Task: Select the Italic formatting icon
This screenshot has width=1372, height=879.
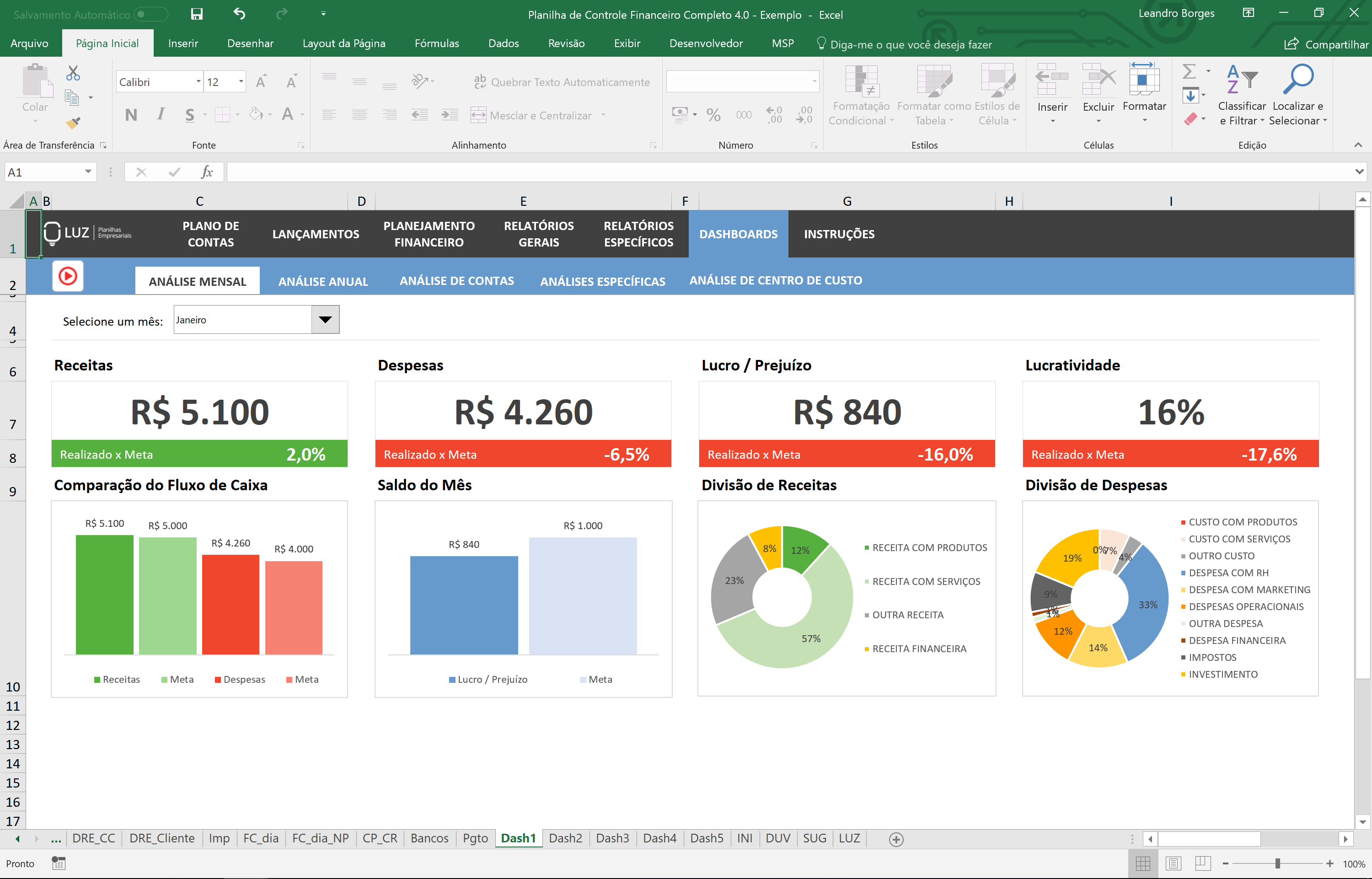Action: pyautogui.click(x=161, y=114)
